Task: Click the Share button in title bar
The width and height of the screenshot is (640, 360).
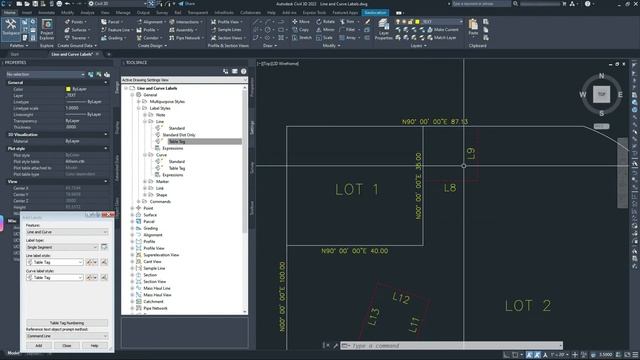Action: point(187,4)
